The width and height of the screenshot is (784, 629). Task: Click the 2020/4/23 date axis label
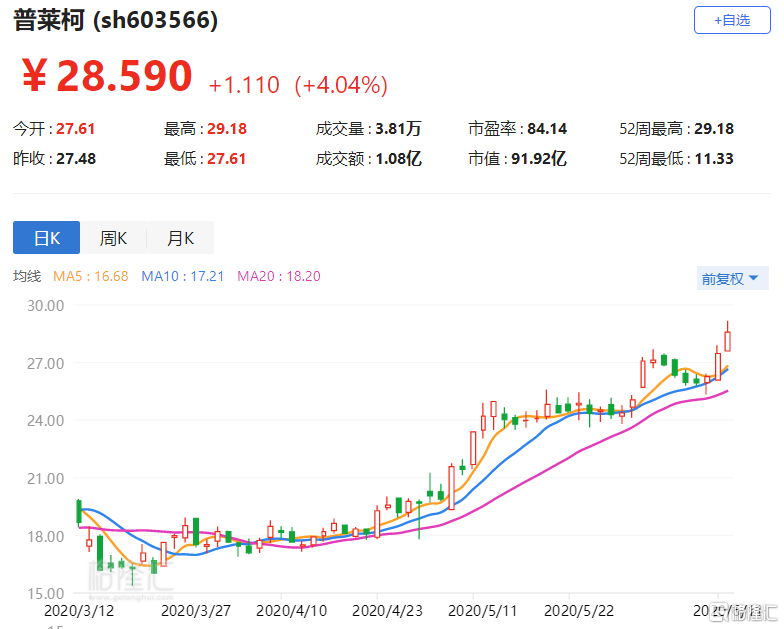coord(387,610)
